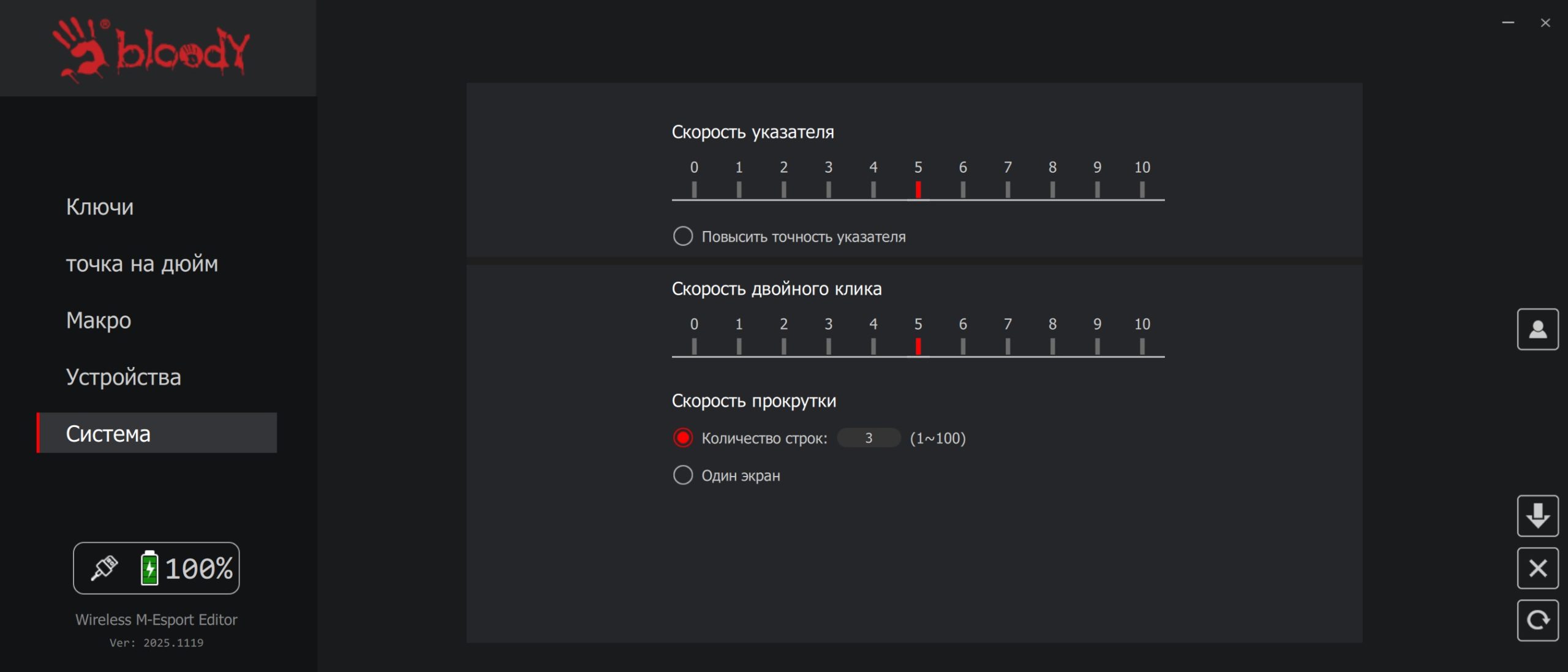This screenshot has height=672, width=1568.
Task: Click the scroll lines count field
Action: tap(869, 438)
